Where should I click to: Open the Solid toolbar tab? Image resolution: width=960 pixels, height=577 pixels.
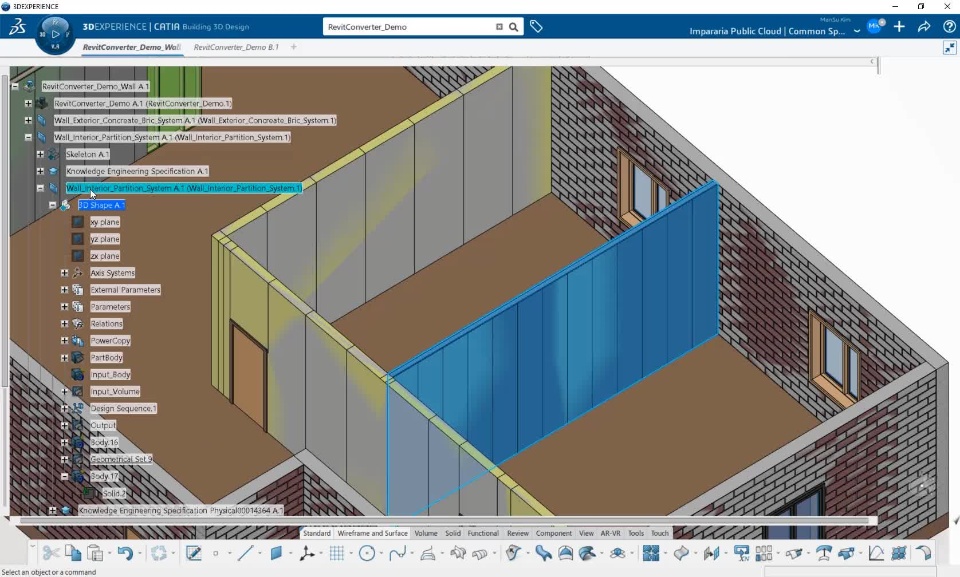453,534
